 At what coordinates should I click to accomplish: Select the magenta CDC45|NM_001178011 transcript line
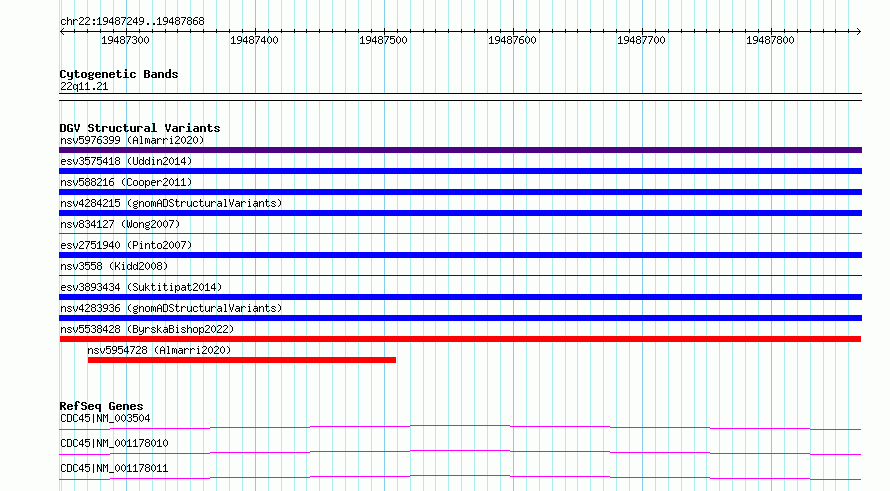pos(460,477)
